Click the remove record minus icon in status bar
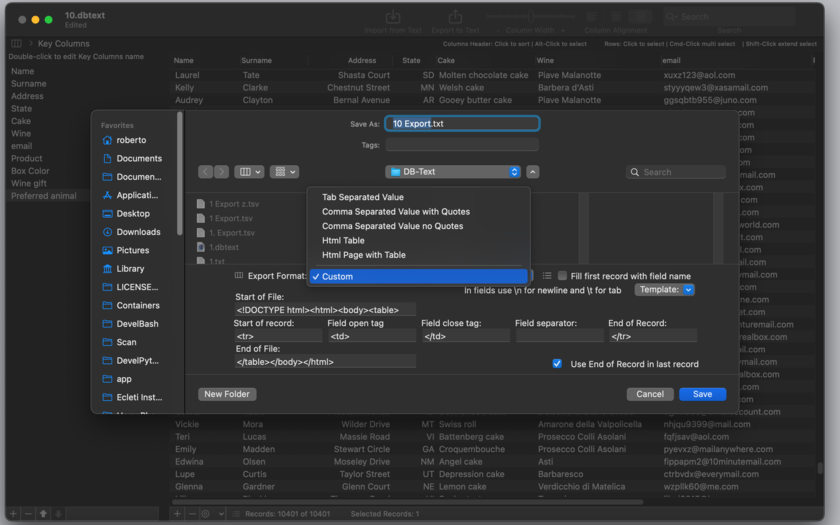 click(192, 514)
